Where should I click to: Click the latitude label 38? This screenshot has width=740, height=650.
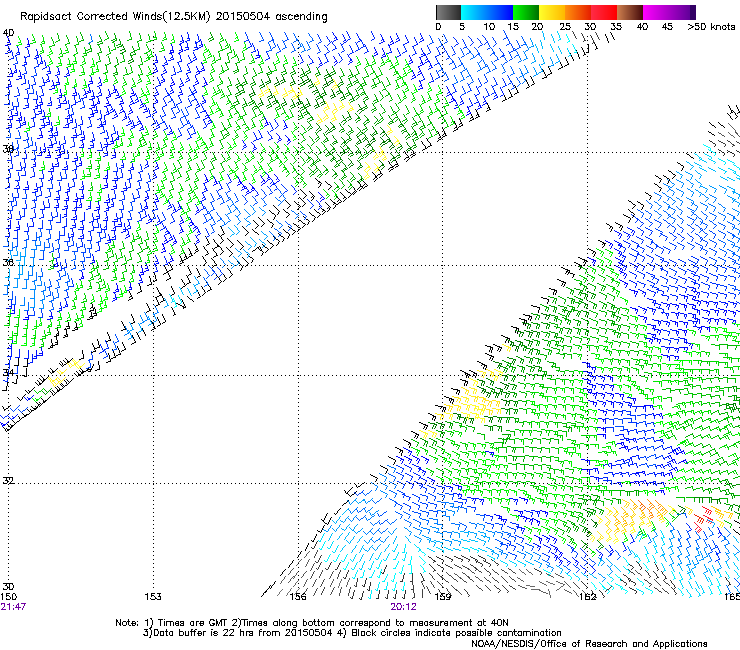tap(8, 149)
